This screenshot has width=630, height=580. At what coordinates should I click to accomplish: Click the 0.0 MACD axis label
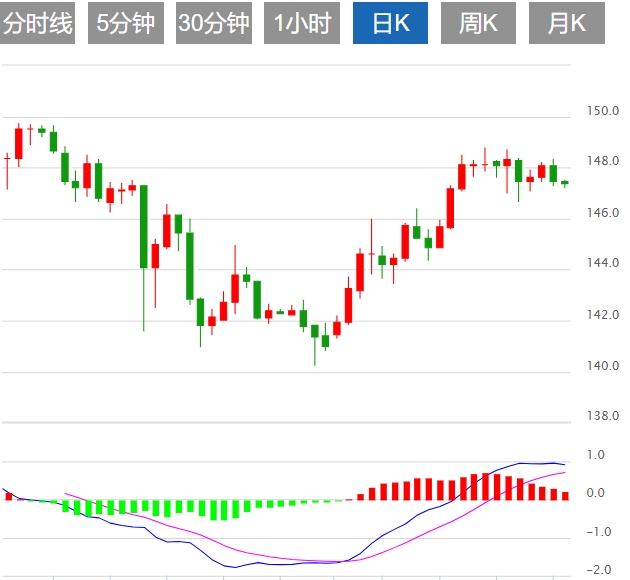pos(595,492)
